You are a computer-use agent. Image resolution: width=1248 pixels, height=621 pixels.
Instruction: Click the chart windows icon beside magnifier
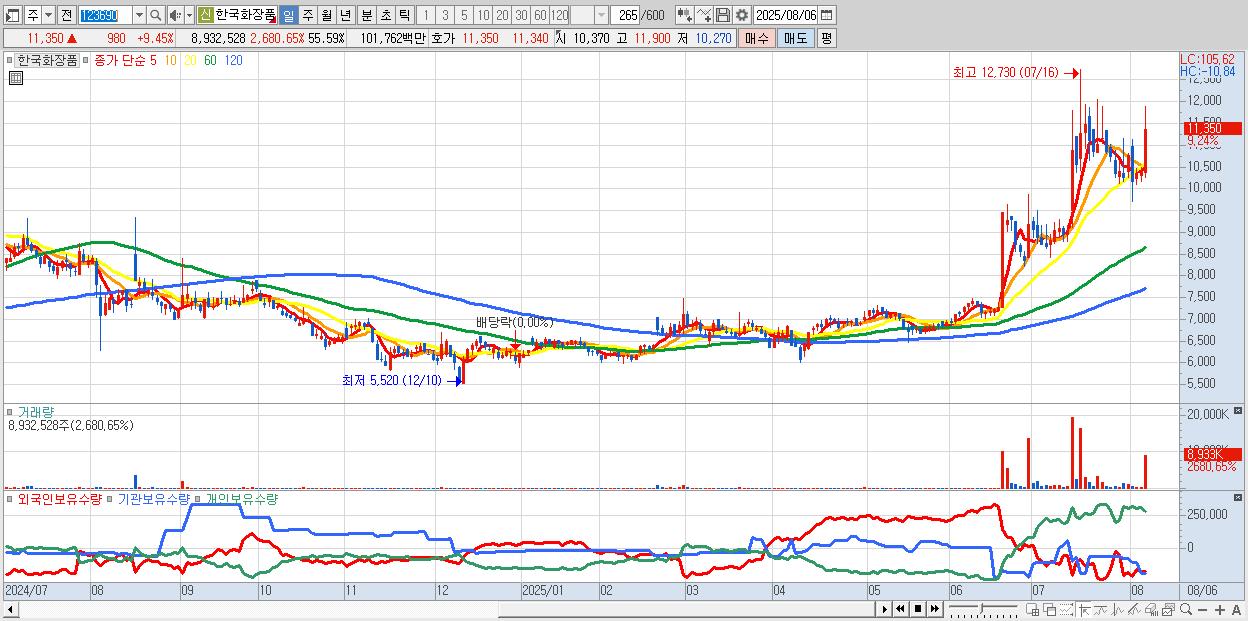click(1168, 609)
